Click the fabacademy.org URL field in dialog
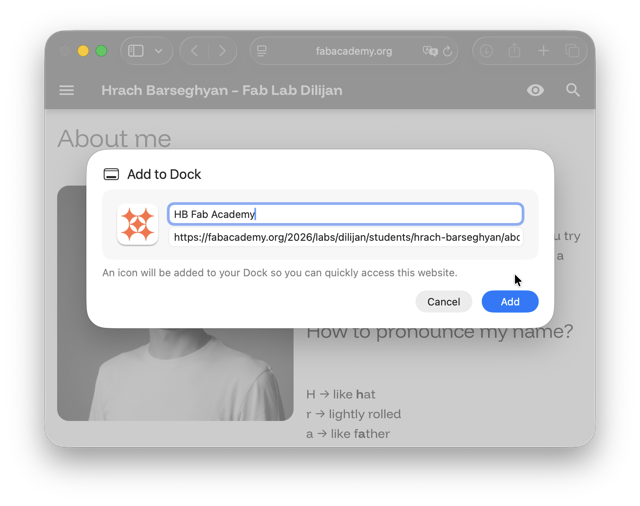 345,237
